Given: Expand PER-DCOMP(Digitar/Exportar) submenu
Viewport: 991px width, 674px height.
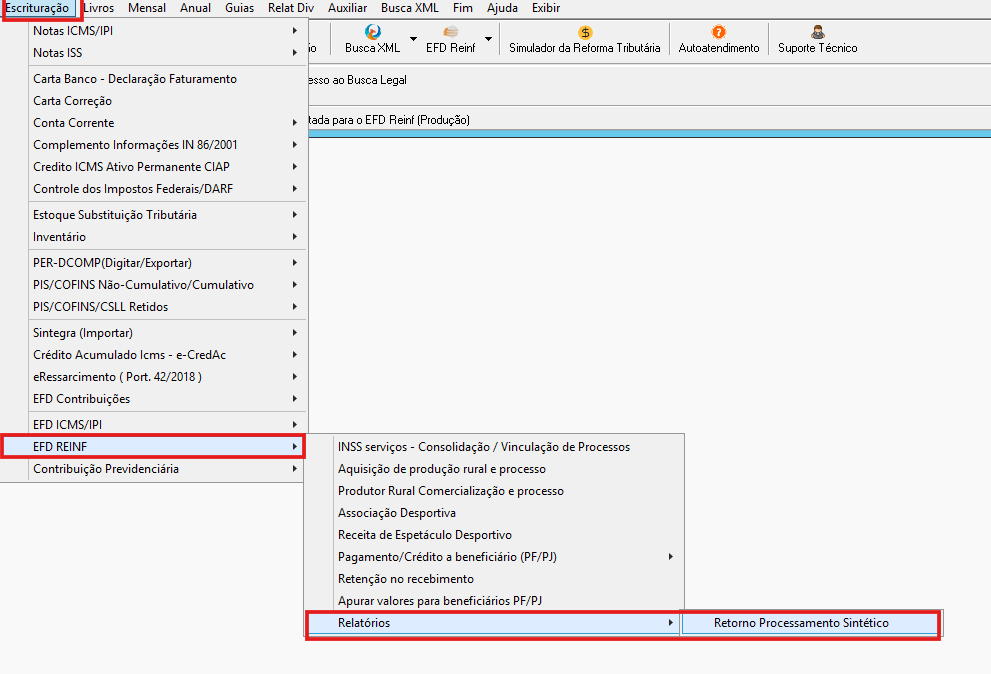Looking at the screenshot, I should (166, 263).
